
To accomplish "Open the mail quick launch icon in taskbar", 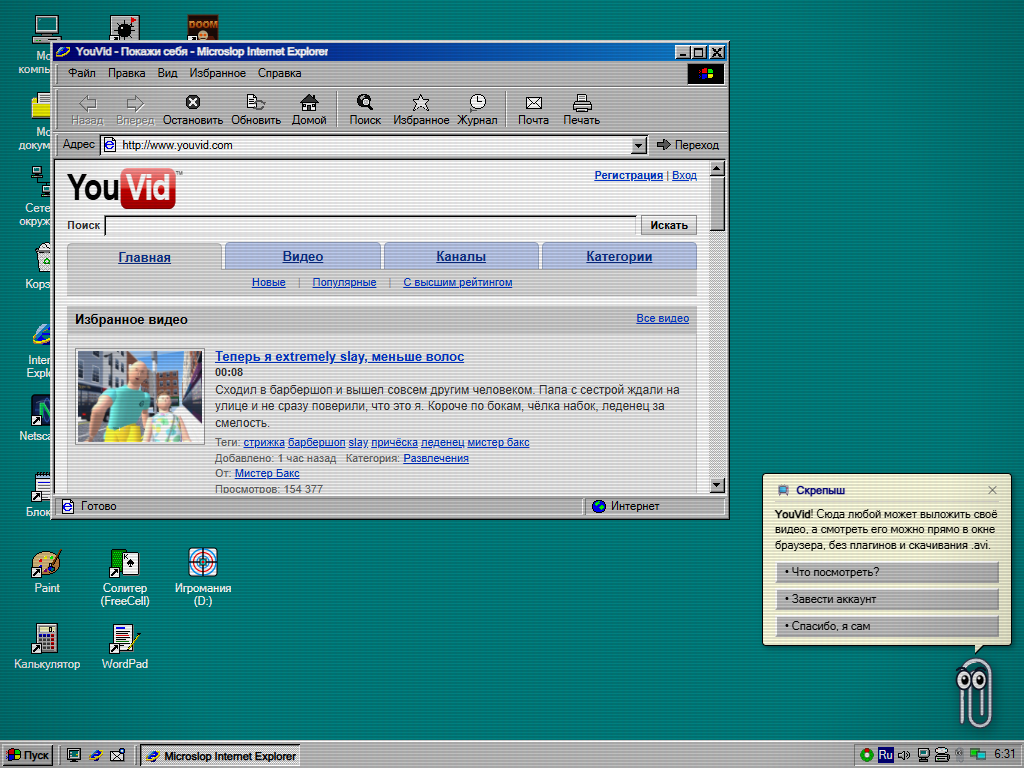I will point(118,756).
